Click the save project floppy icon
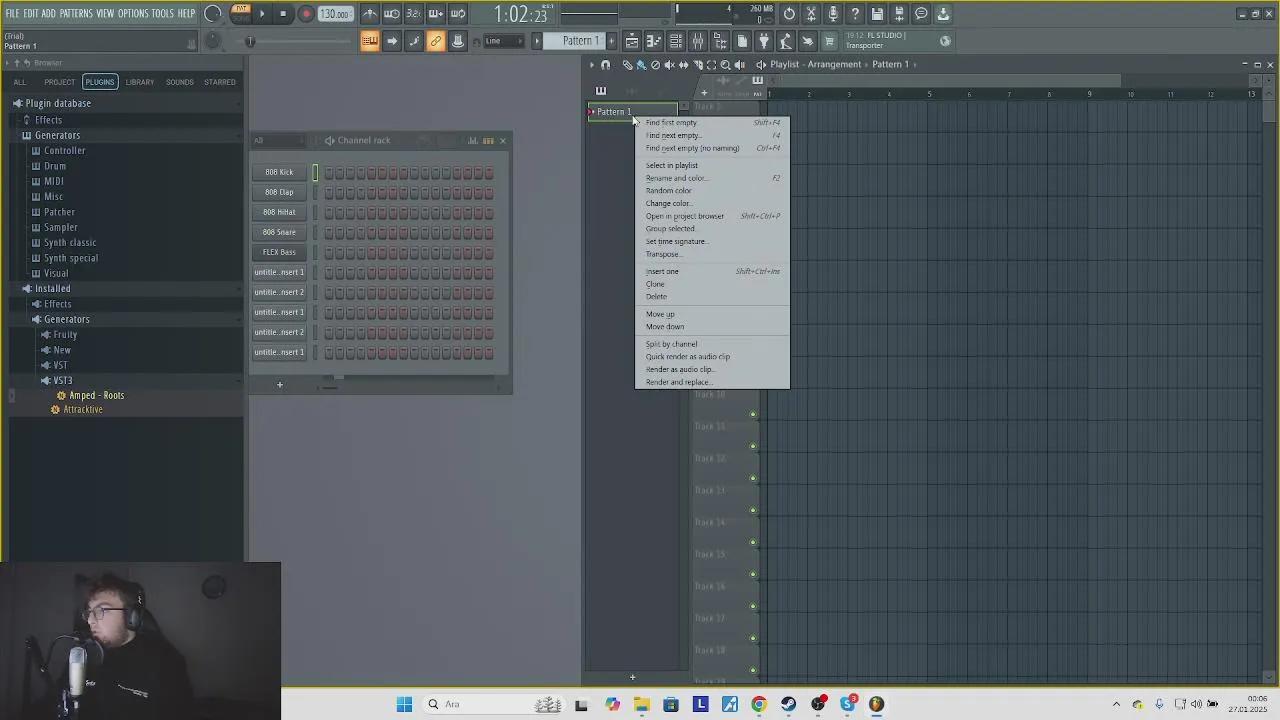The height and width of the screenshot is (720, 1280). pyautogui.click(x=877, y=14)
